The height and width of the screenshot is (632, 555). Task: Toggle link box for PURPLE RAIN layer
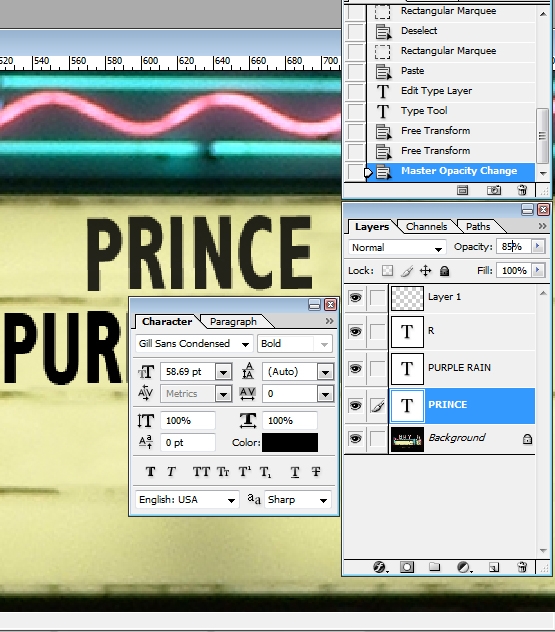click(x=378, y=368)
